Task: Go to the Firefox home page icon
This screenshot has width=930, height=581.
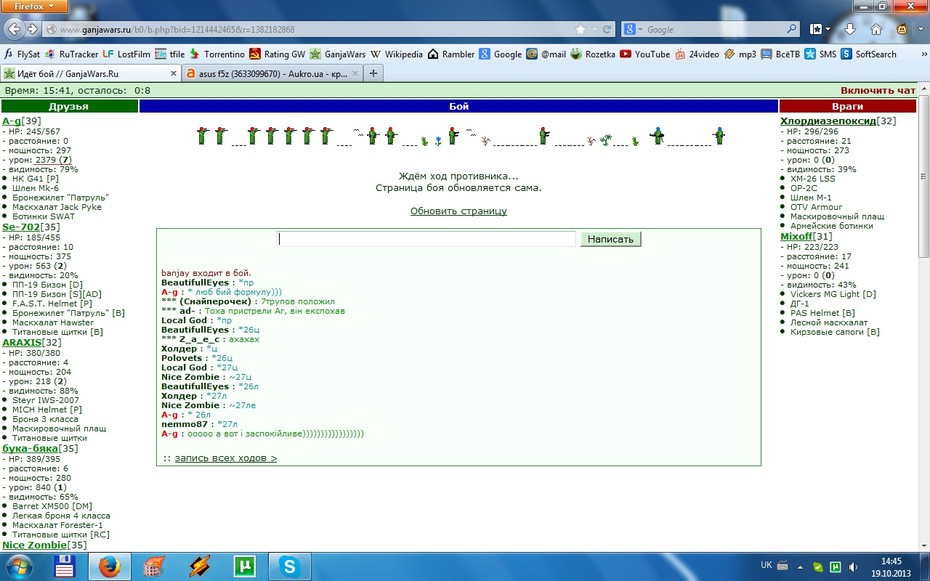Action: [876, 29]
